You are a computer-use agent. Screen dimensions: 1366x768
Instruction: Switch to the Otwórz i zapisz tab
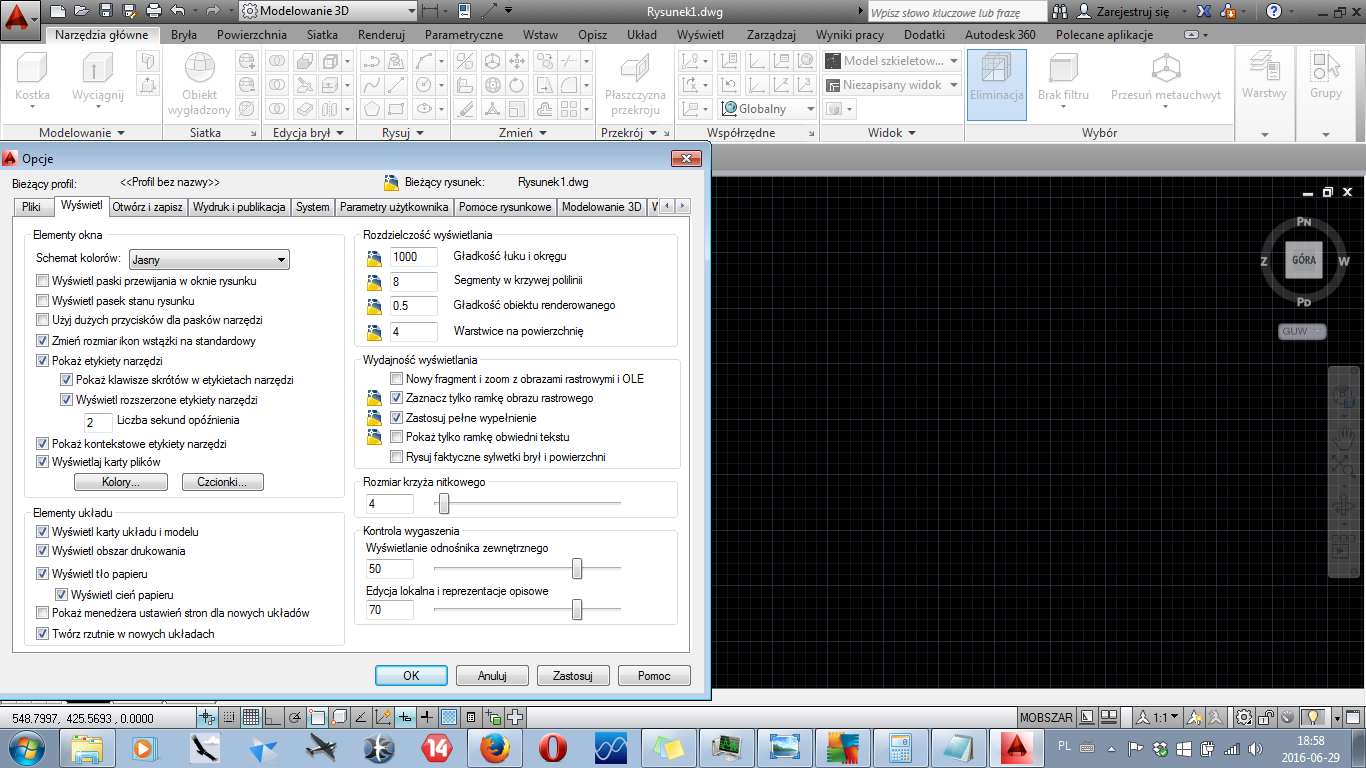click(147, 207)
